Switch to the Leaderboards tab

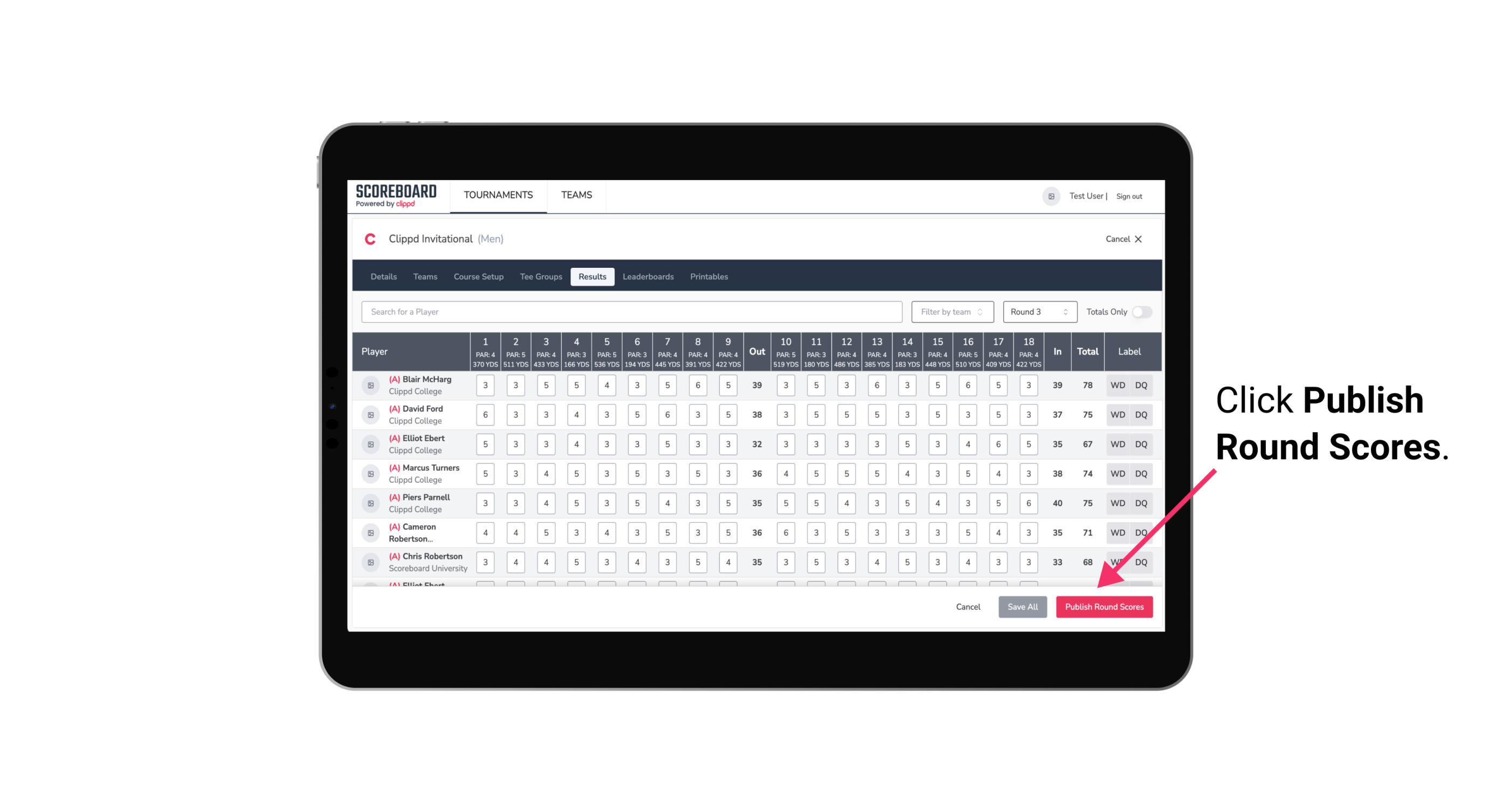coord(647,276)
